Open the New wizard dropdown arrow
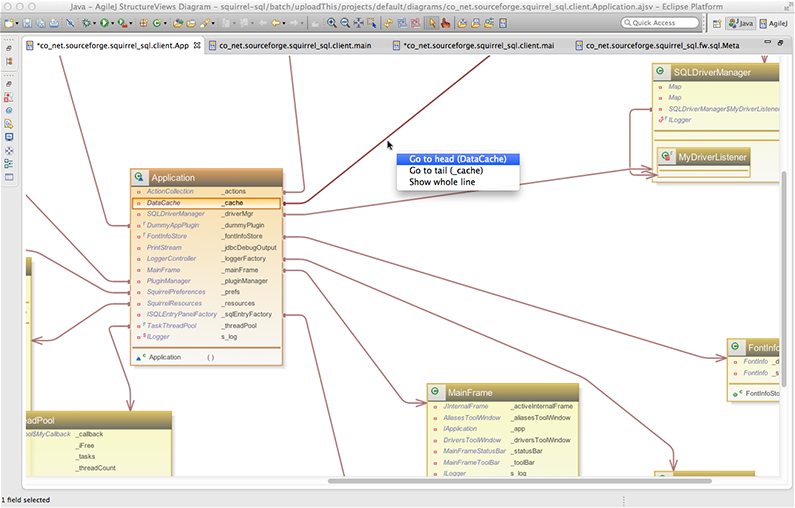The width and height of the screenshot is (795, 508). [17, 23]
